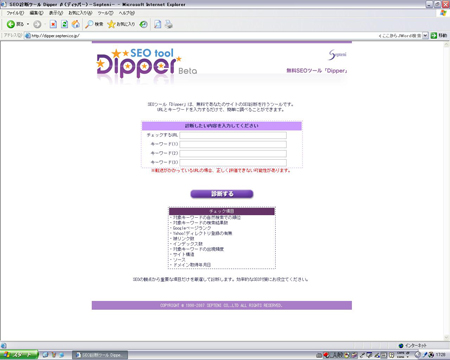Open the Favorites (お気に入り) star pane
This screenshot has height=360, width=450.
click(x=121, y=24)
